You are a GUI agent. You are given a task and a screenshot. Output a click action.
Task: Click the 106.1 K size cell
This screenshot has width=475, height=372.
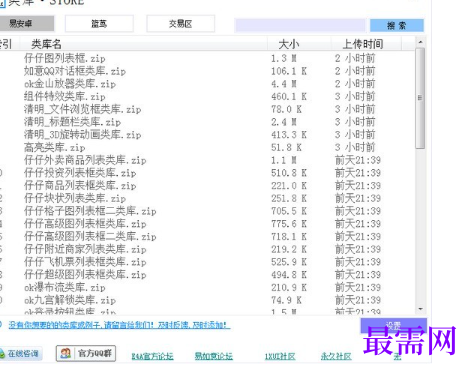[x=289, y=71]
